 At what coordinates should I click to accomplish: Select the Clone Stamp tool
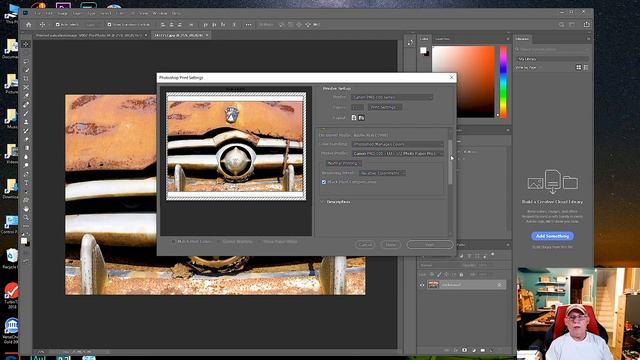(x=26, y=122)
